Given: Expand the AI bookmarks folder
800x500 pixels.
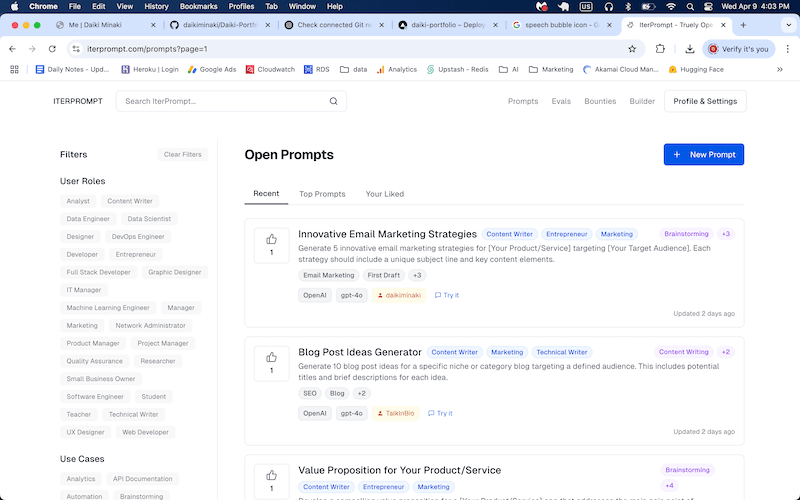Looking at the screenshot, I should click(509, 69).
